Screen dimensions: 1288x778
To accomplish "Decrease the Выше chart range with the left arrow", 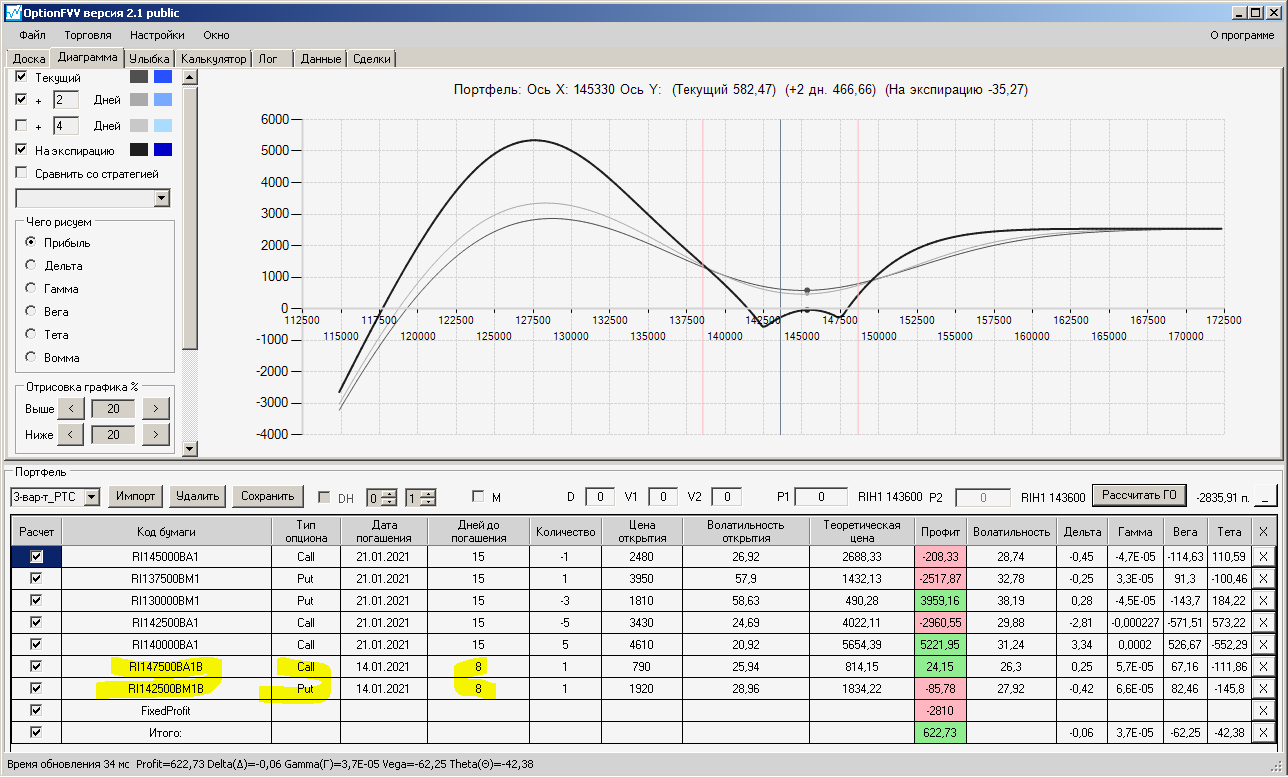I will coord(69,409).
